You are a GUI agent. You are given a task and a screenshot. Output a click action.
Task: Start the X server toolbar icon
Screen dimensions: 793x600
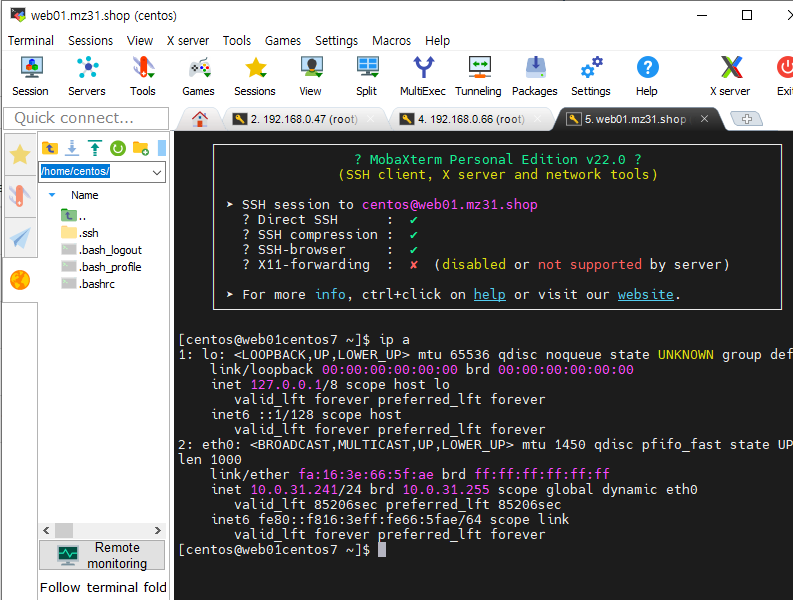tap(730, 76)
